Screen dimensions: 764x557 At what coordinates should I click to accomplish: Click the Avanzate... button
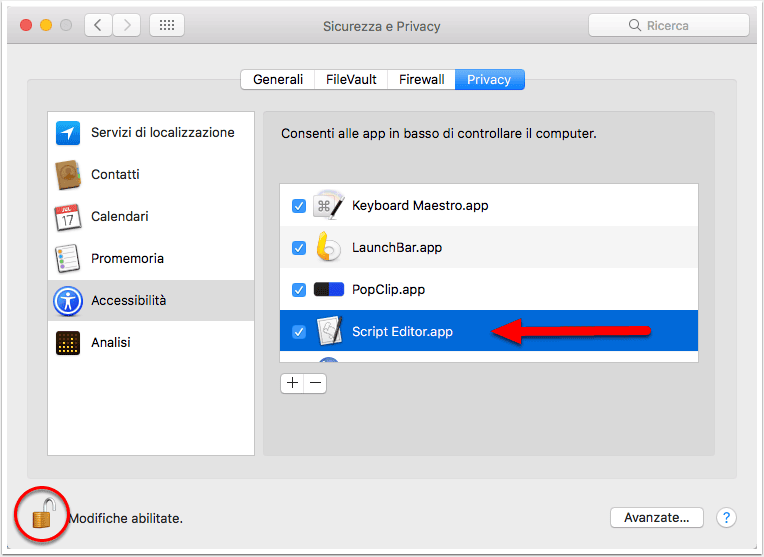click(656, 518)
